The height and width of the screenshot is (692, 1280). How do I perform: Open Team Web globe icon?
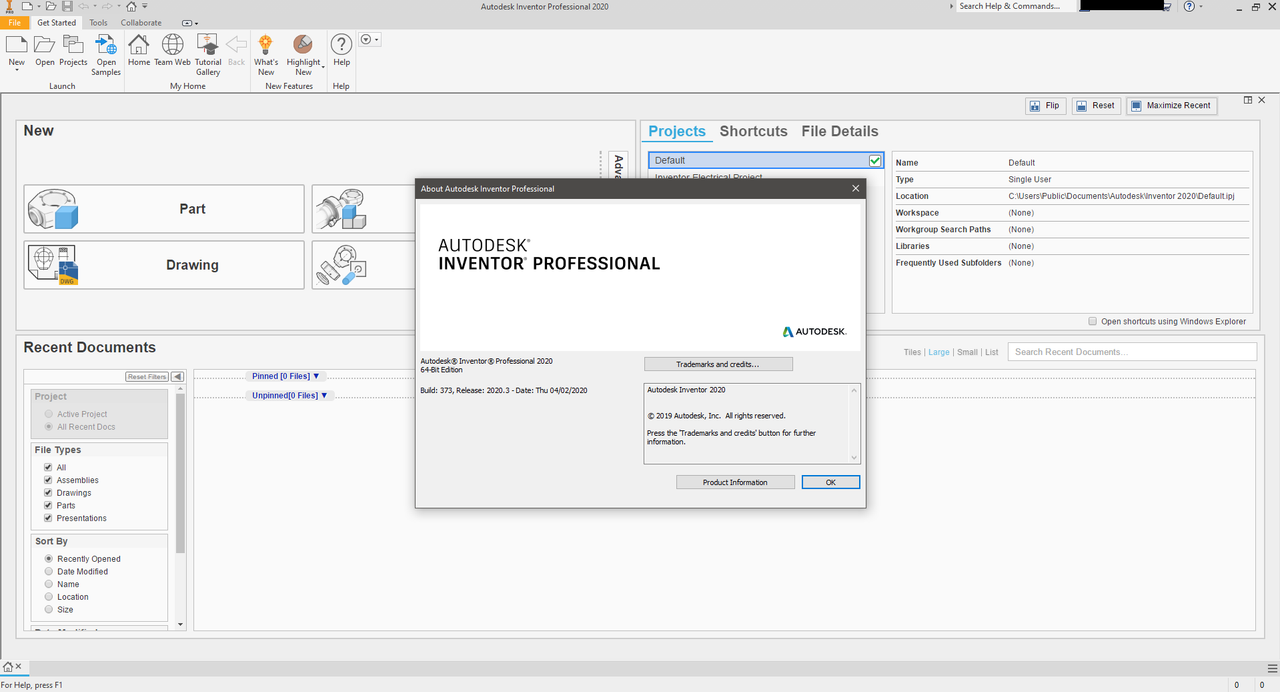tap(172, 45)
